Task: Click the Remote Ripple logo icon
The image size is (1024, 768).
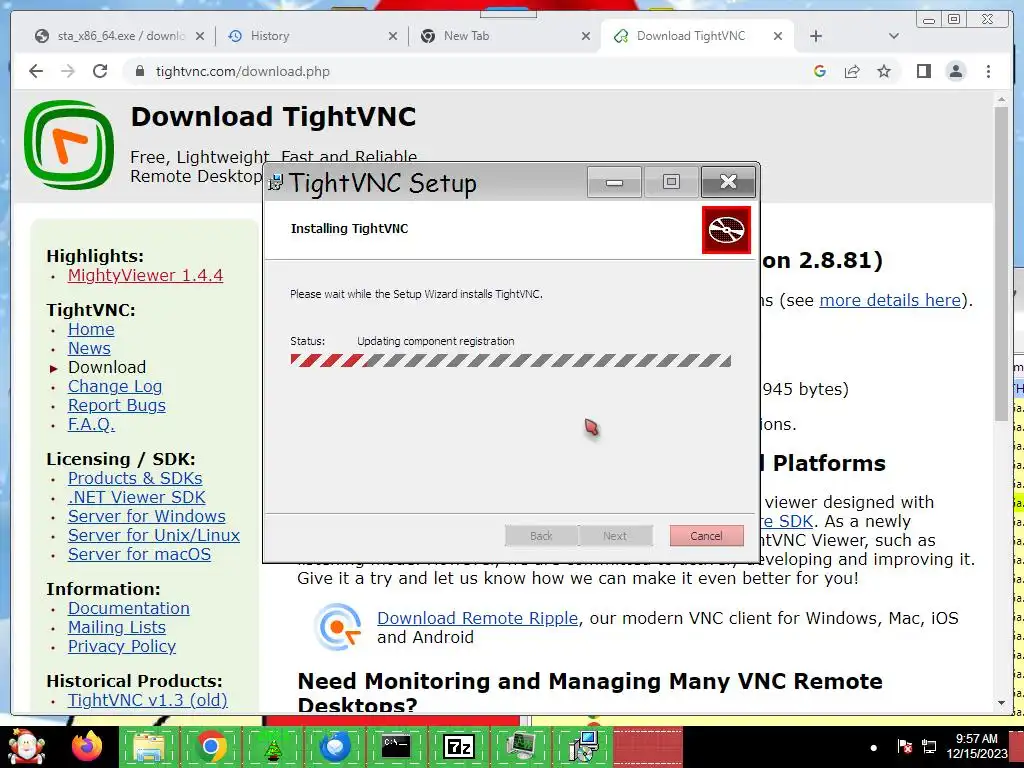Action: (337, 627)
